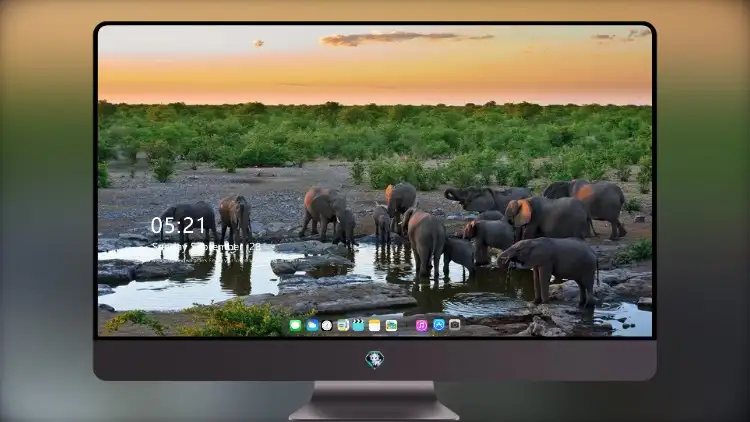Open the blue App Store dock icon

pyautogui.click(x=439, y=325)
